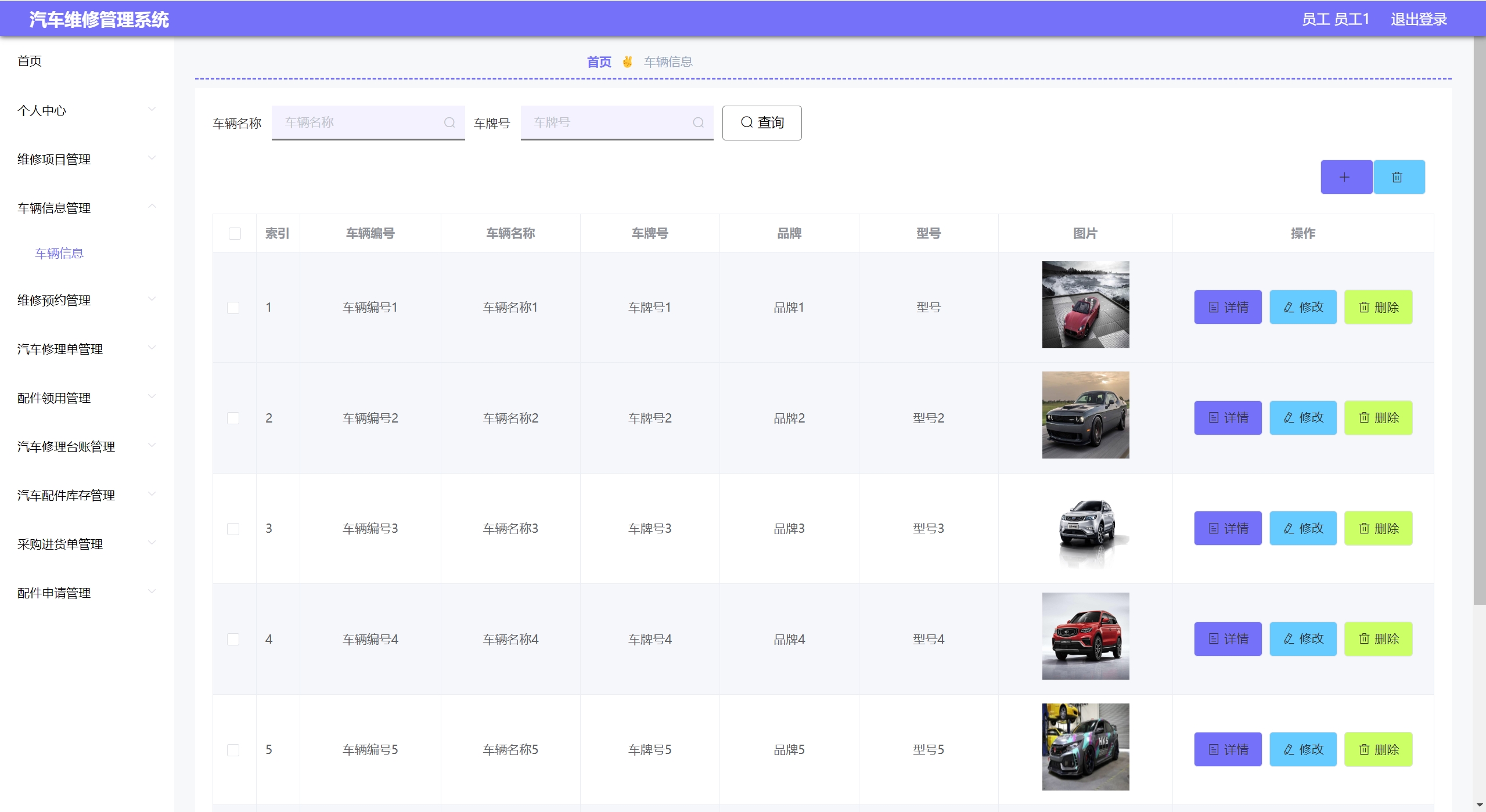Click the magnifier icon in 车辆名称 field
The width and height of the screenshot is (1486, 812).
point(449,122)
